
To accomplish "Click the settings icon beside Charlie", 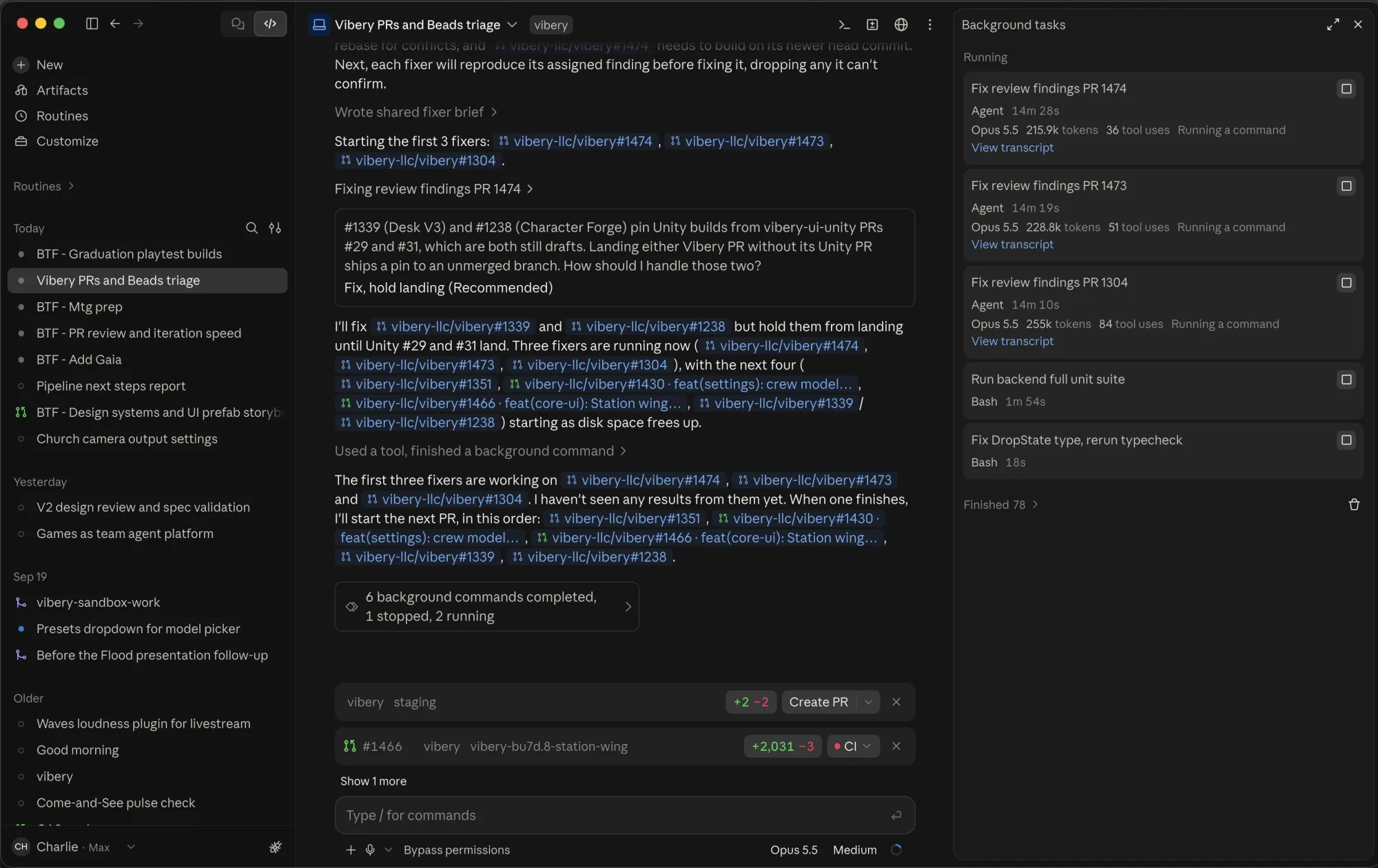I will (275, 847).
